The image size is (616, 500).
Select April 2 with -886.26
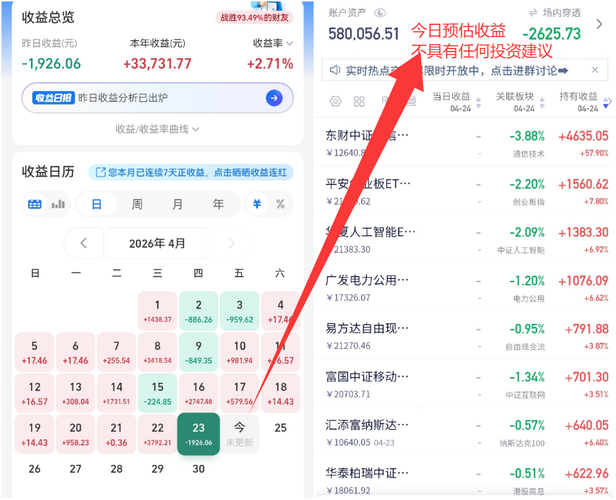click(x=199, y=311)
